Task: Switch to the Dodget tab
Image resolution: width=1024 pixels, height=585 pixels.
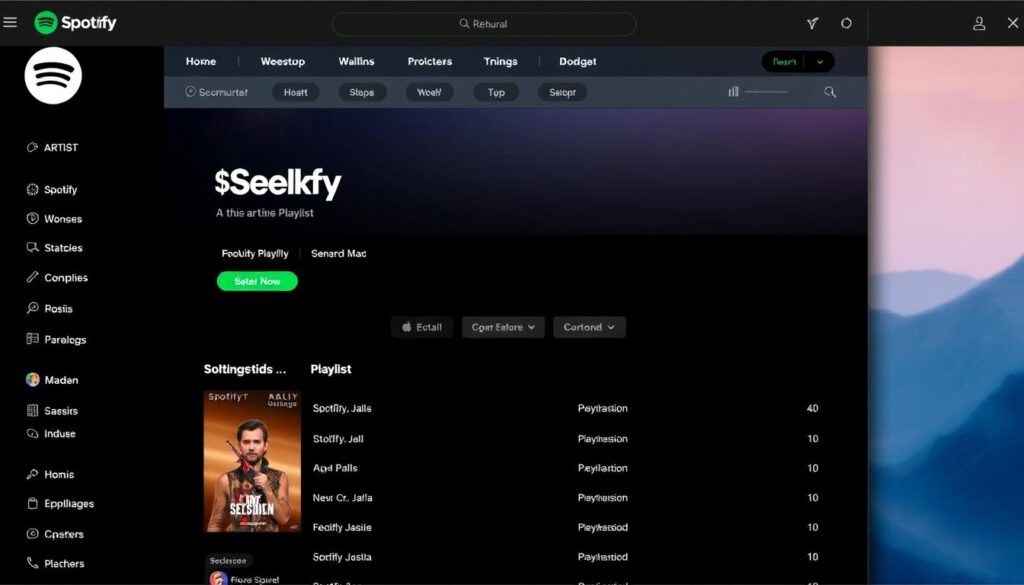Action: click(577, 61)
